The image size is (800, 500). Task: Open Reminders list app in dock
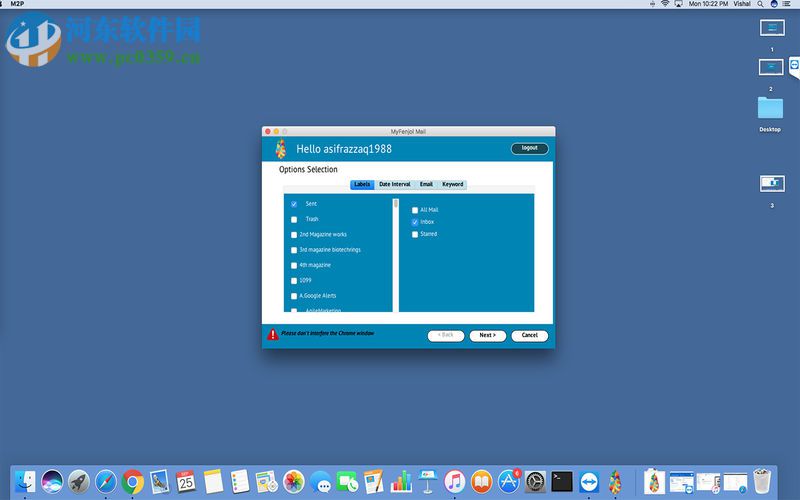240,482
